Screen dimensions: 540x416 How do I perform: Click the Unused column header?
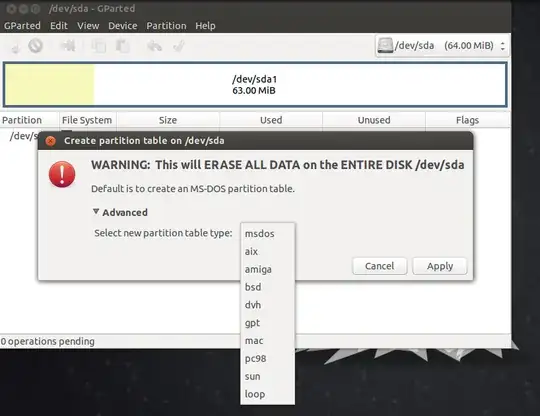click(x=374, y=120)
